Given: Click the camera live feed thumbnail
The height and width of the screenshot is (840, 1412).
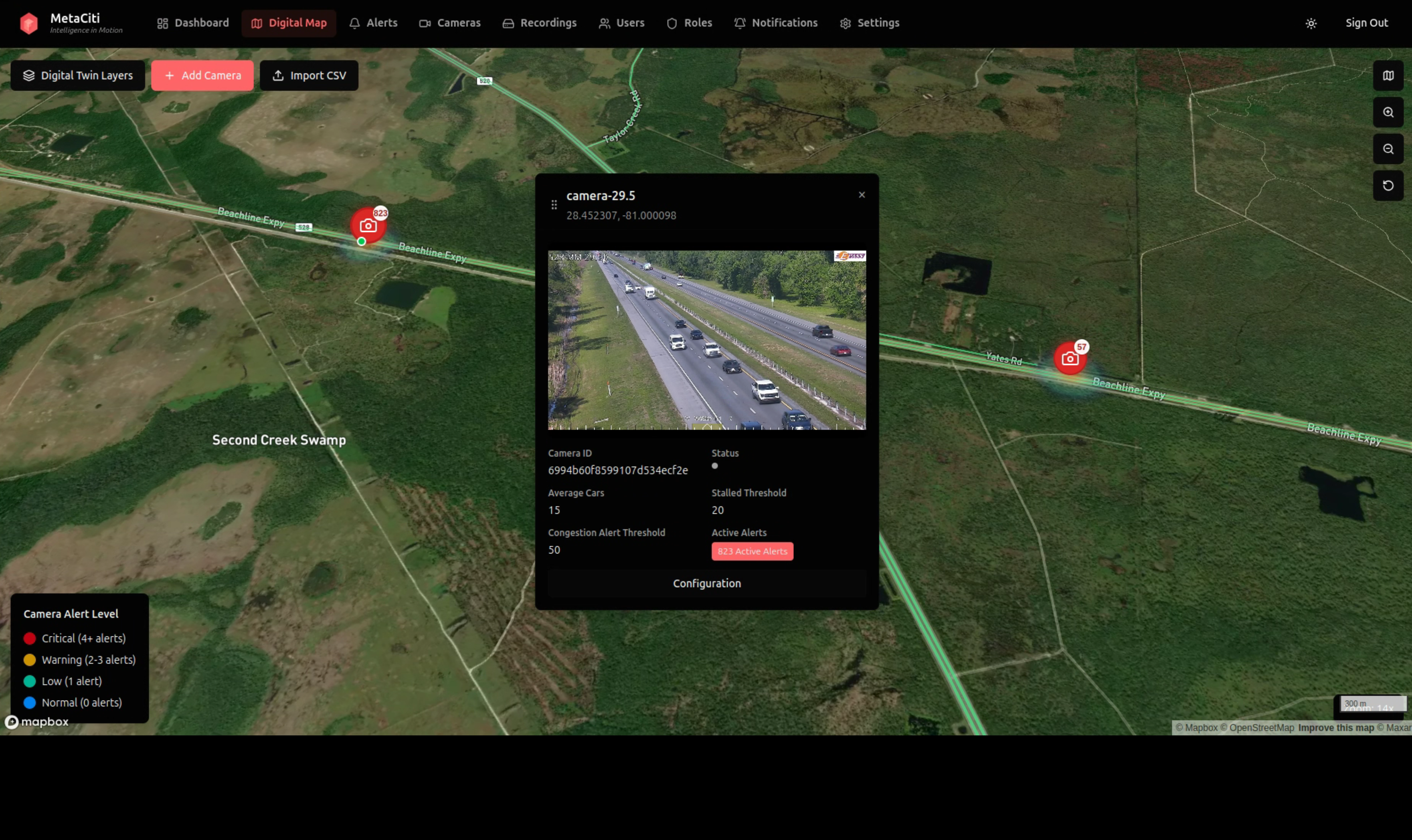Looking at the screenshot, I should point(706,339).
